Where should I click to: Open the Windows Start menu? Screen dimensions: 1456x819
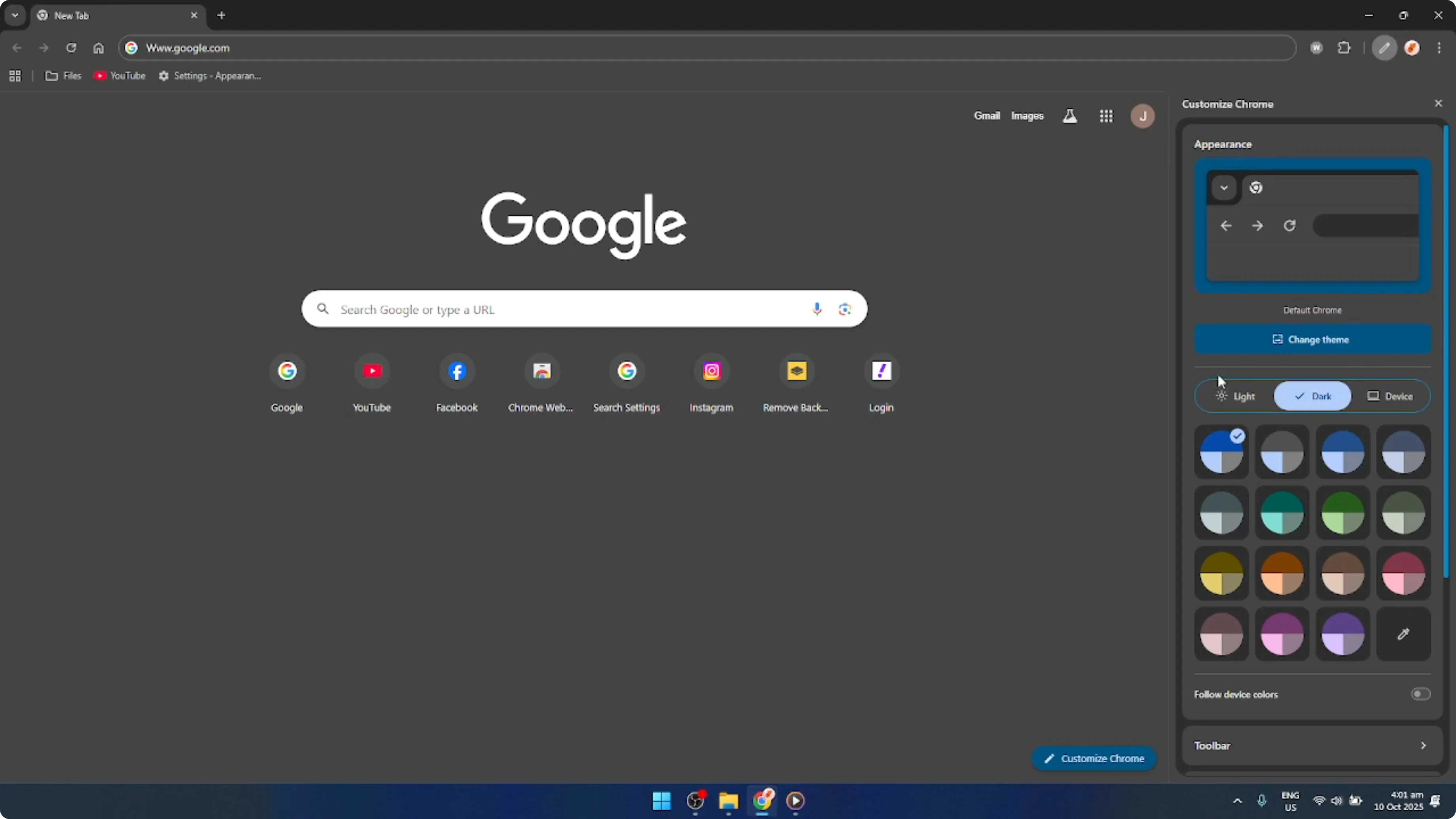[x=661, y=800]
